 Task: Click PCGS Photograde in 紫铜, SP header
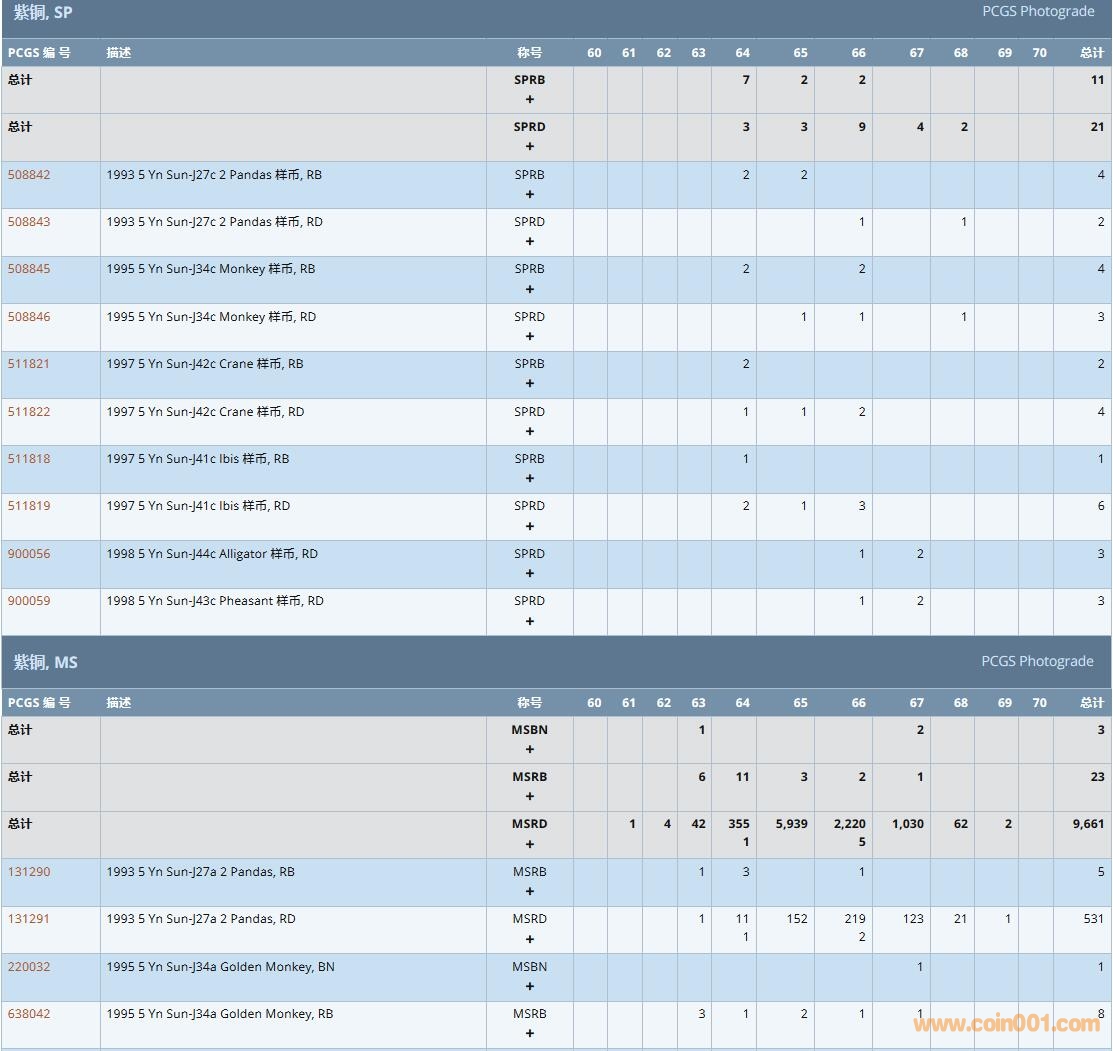coord(1038,12)
